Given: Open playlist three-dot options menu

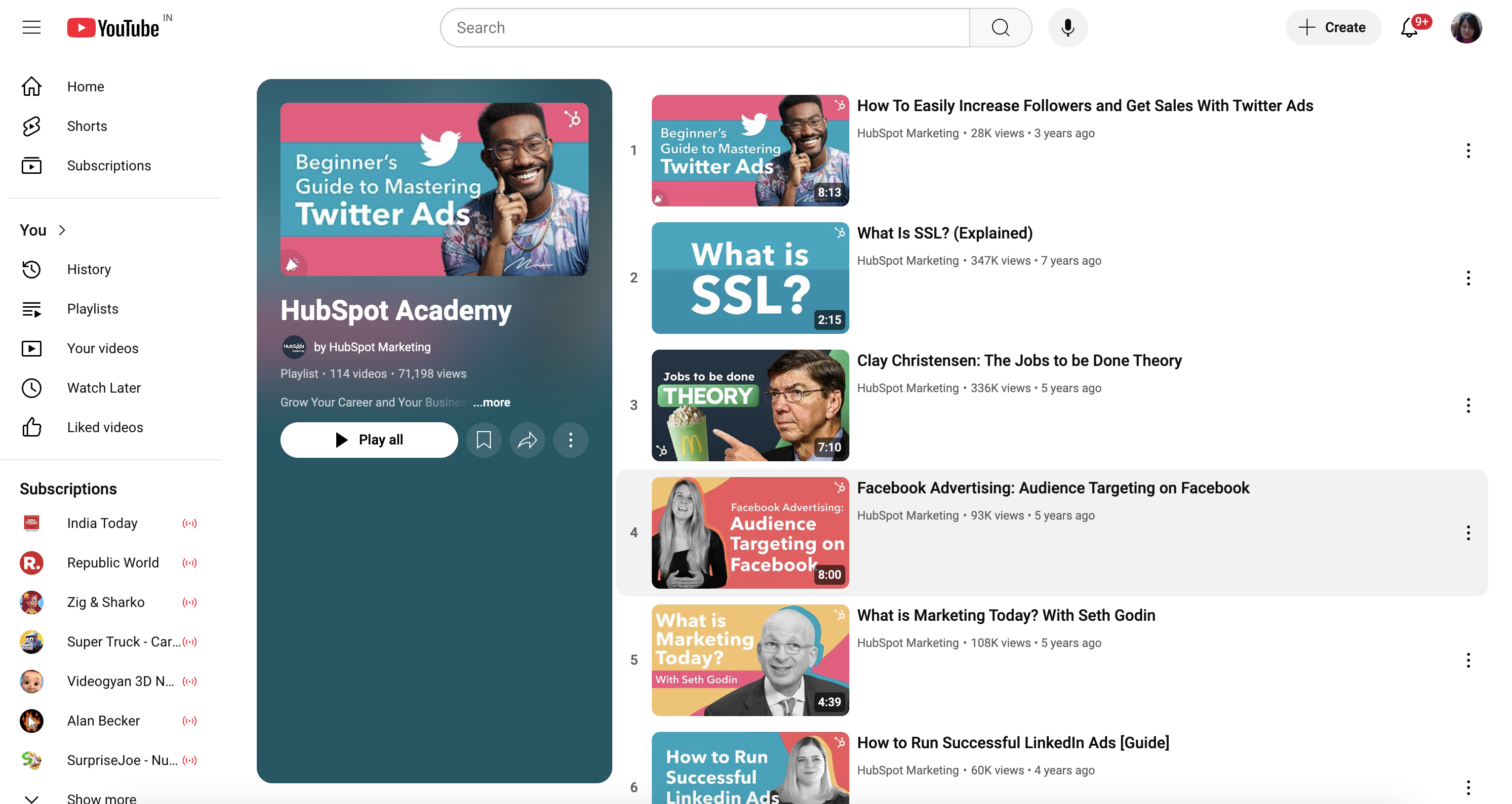Looking at the screenshot, I should [x=570, y=440].
